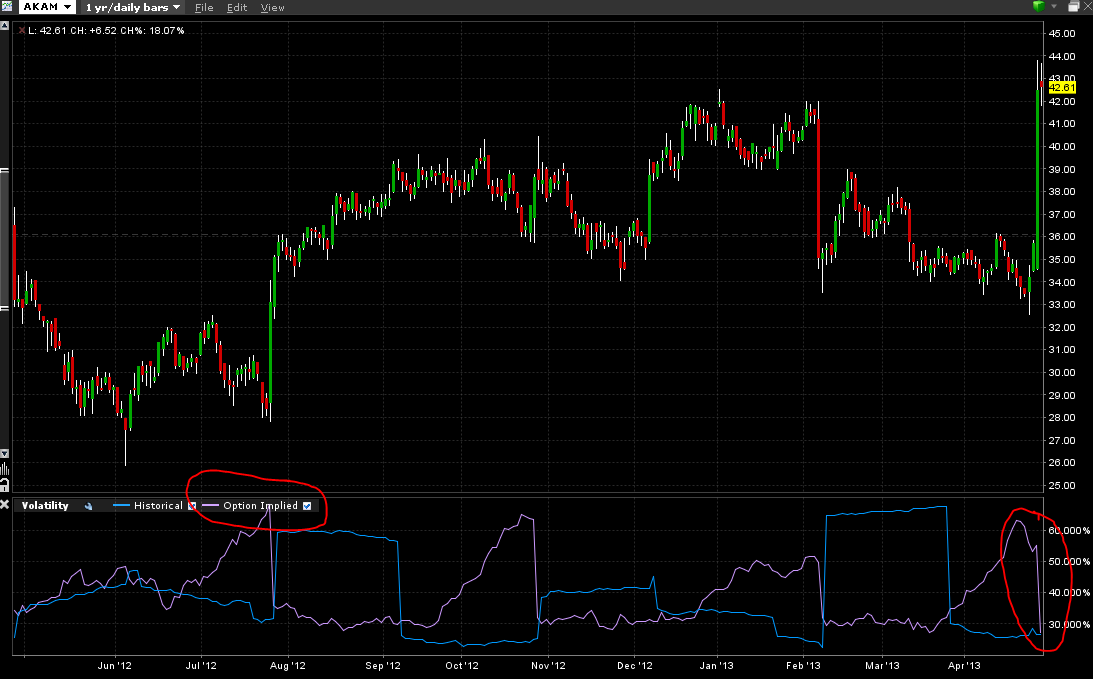Viewport: 1093px width, 679px height.
Task: Open the File menu
Action: (x=204, y=8)
